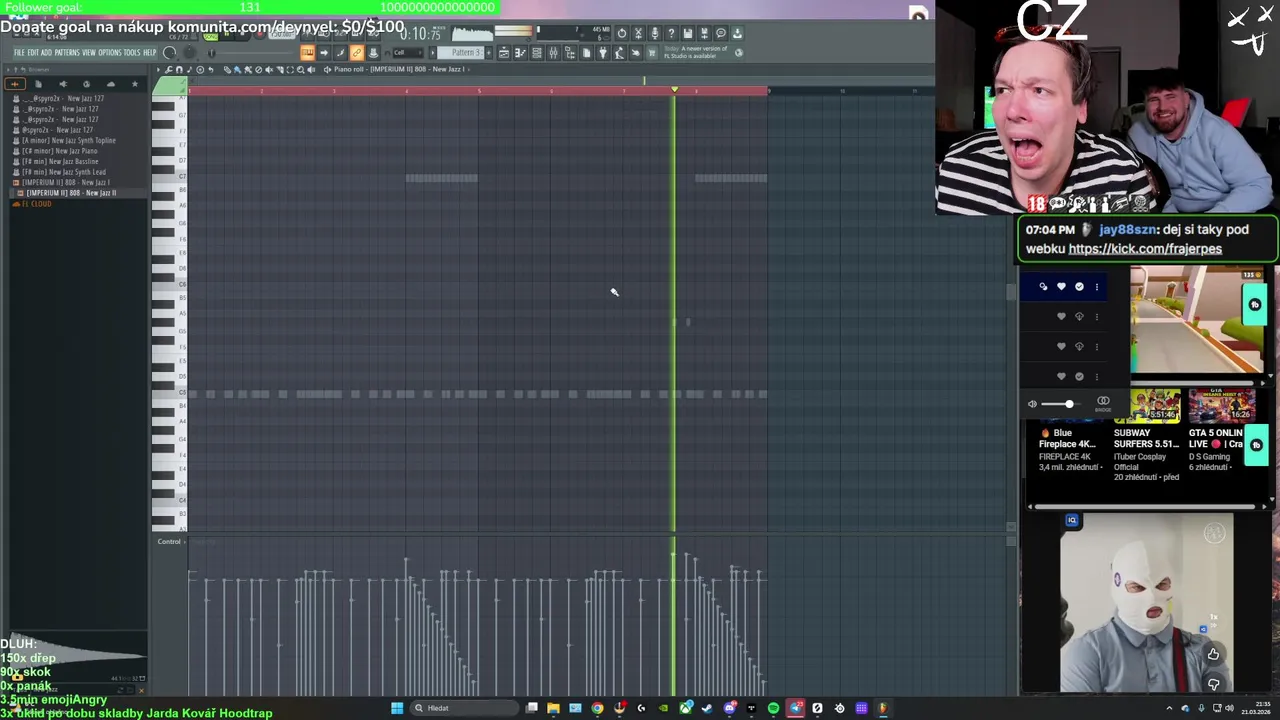Expand the piano roll options arrow menu
The width and height of the screenshot is (1280, 720).
(158, 69)
